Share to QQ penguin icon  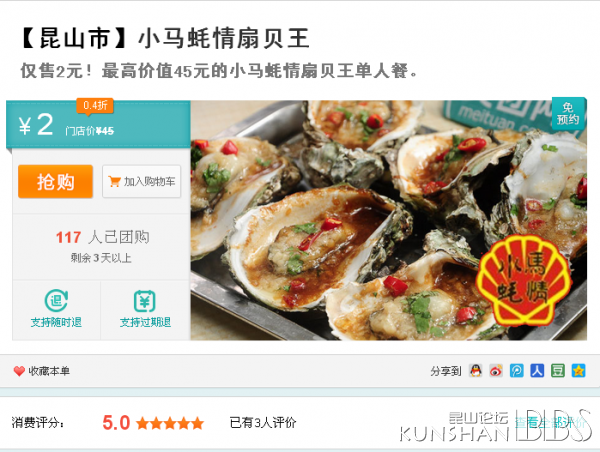point(476,370)
